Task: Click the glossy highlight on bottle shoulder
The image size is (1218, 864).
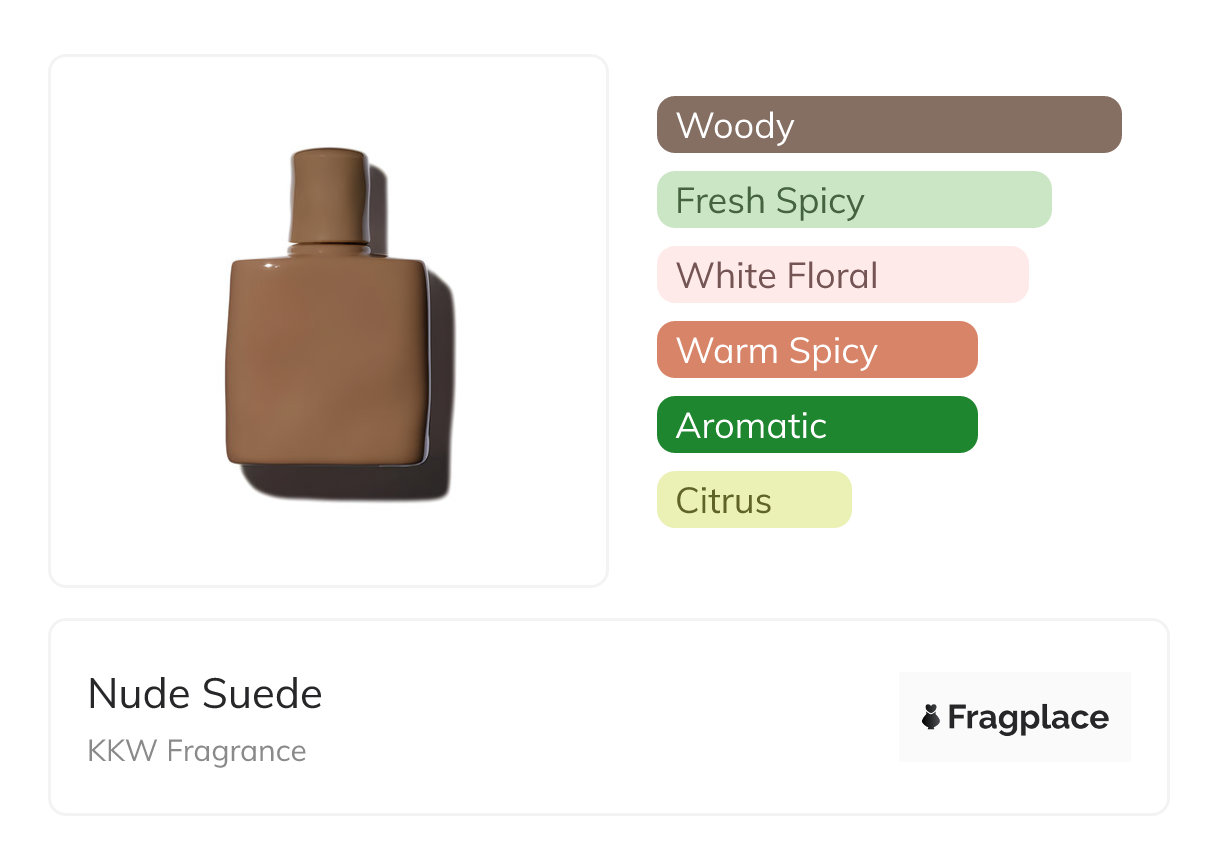Action: pos(270,265)
